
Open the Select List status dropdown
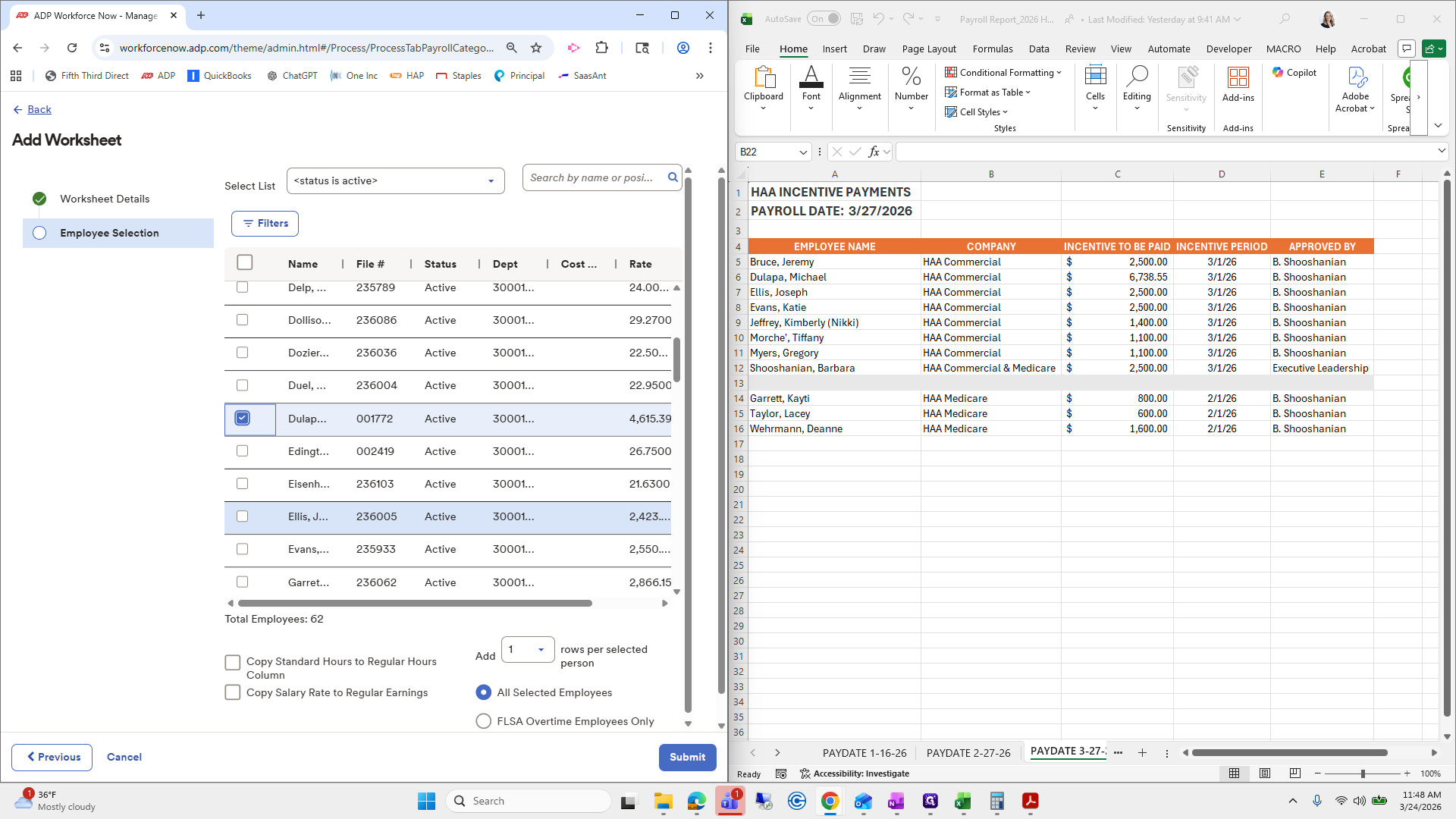396,181
